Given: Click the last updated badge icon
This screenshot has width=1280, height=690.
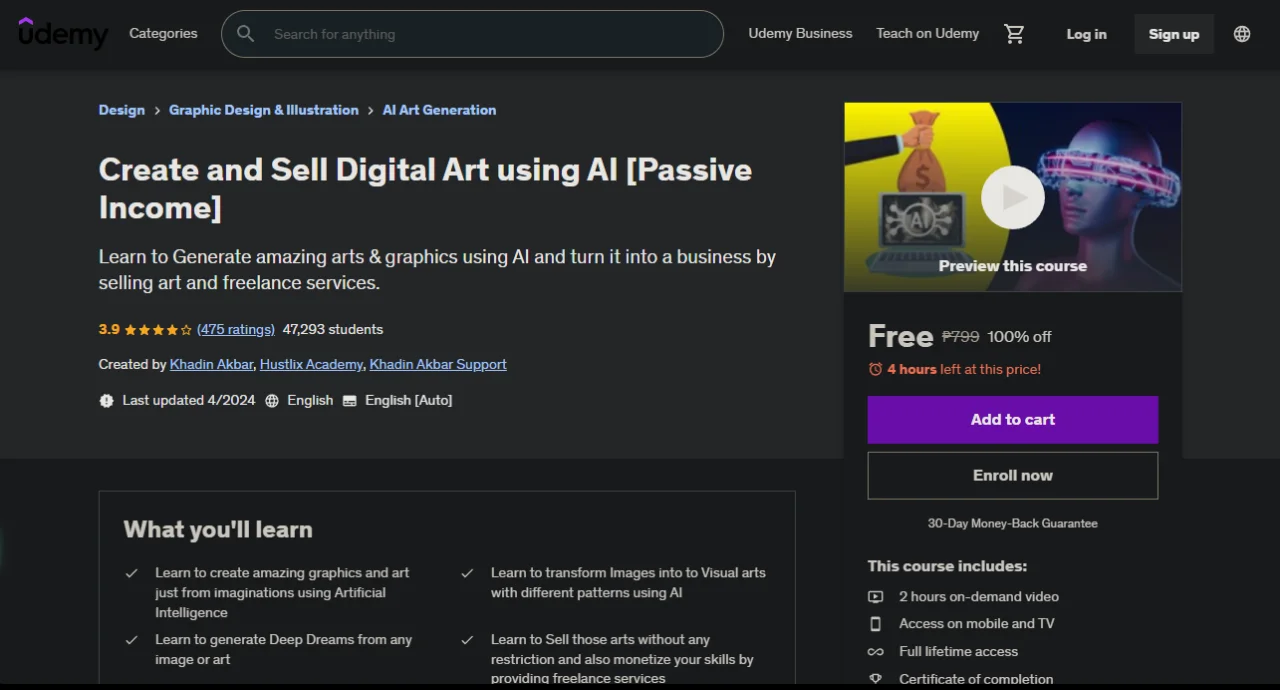Looking at the screenshot, I should pos(107,400).
